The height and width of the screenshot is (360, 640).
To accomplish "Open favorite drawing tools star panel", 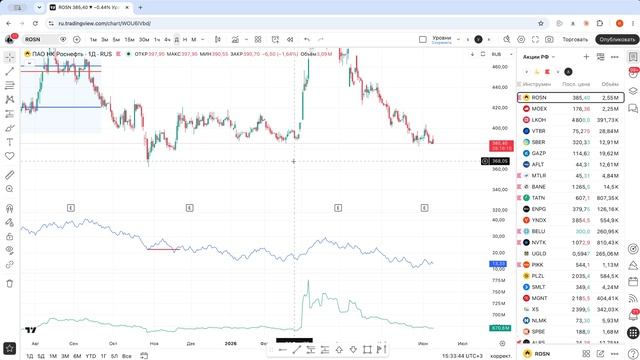I will pyautogui.click(x=9, y=348).
